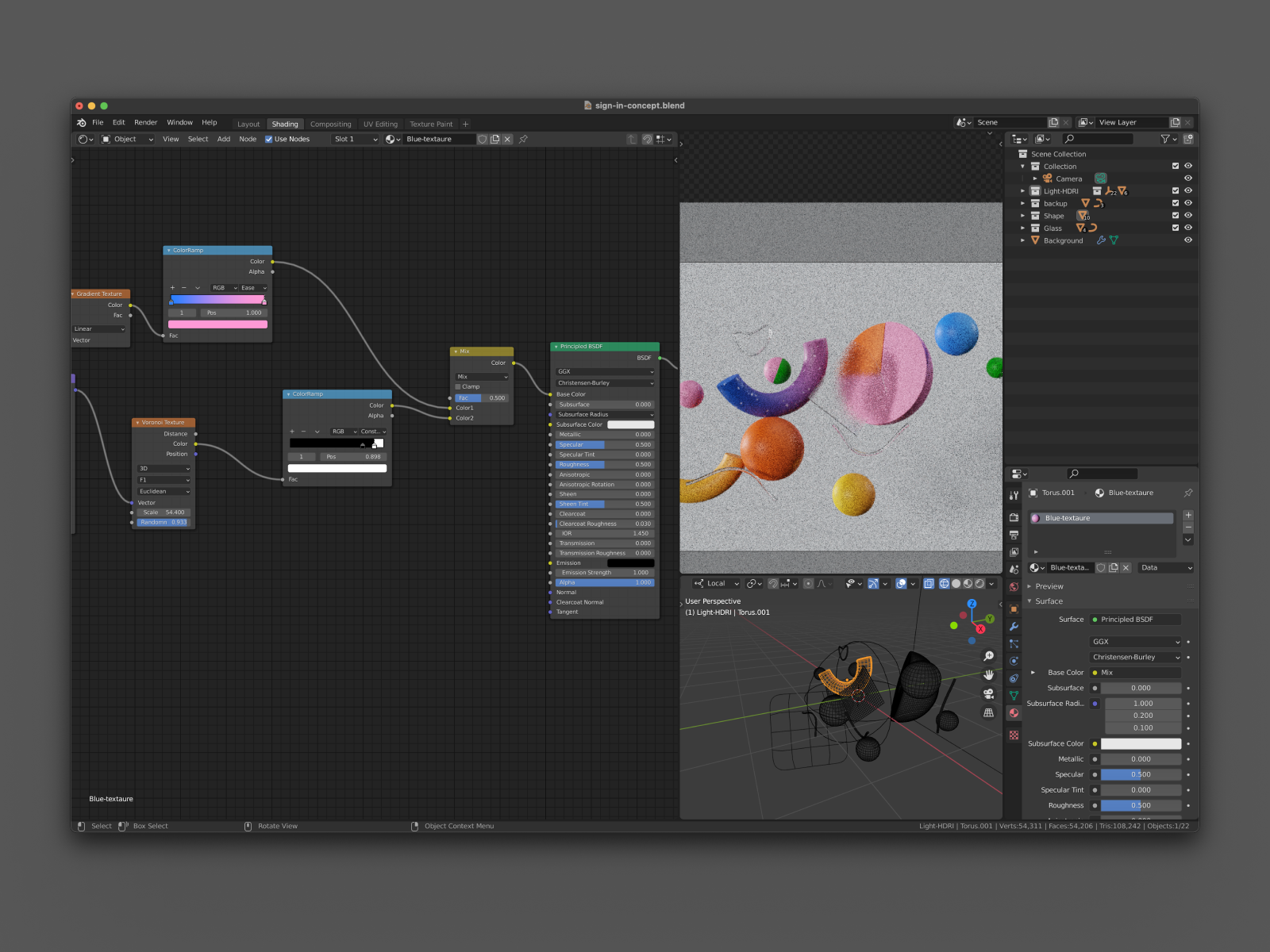
Task: Uncheck the Use Nodes checkbox
Action: point(269,140)
